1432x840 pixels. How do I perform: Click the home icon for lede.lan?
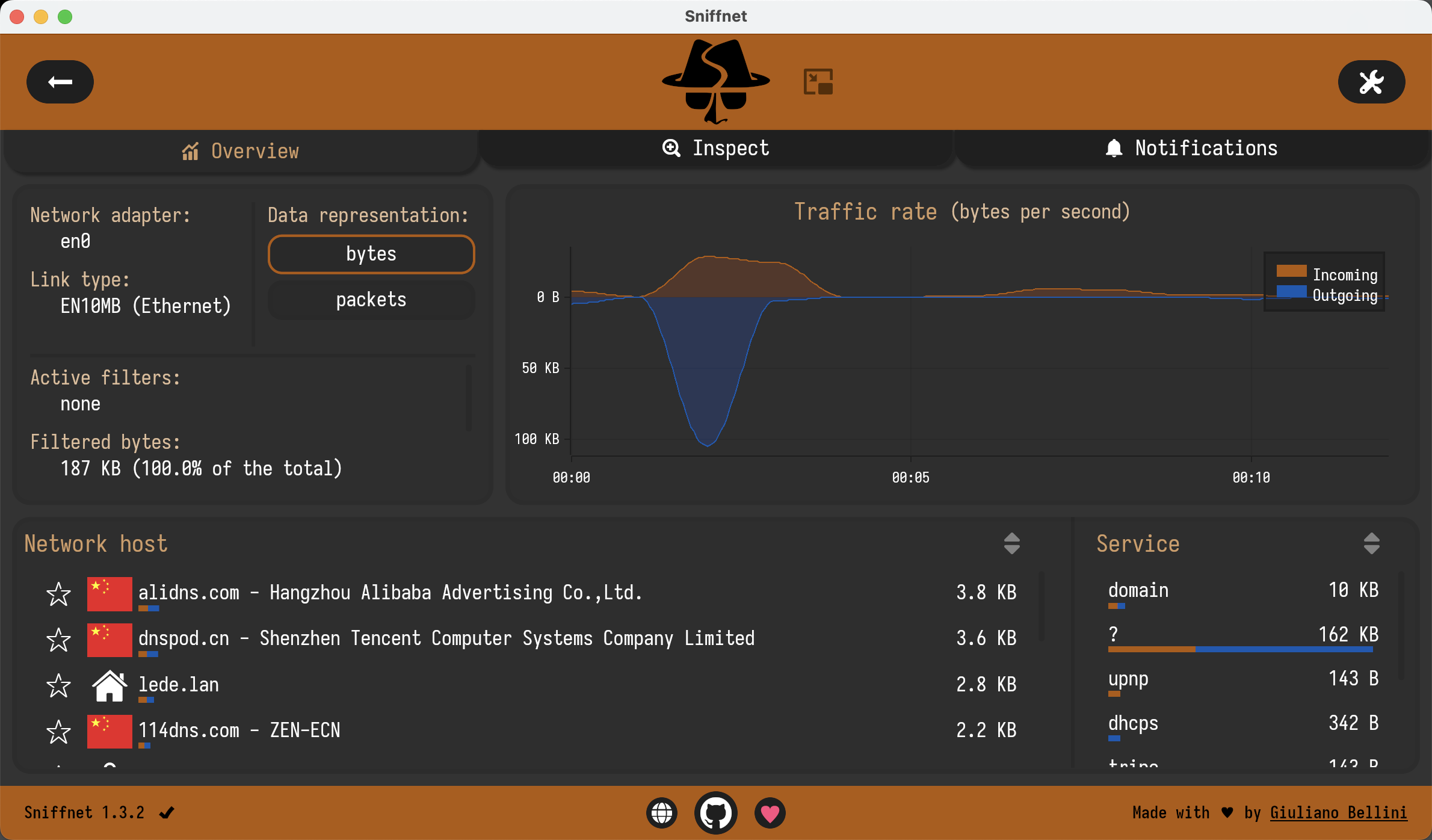[110, 685]
